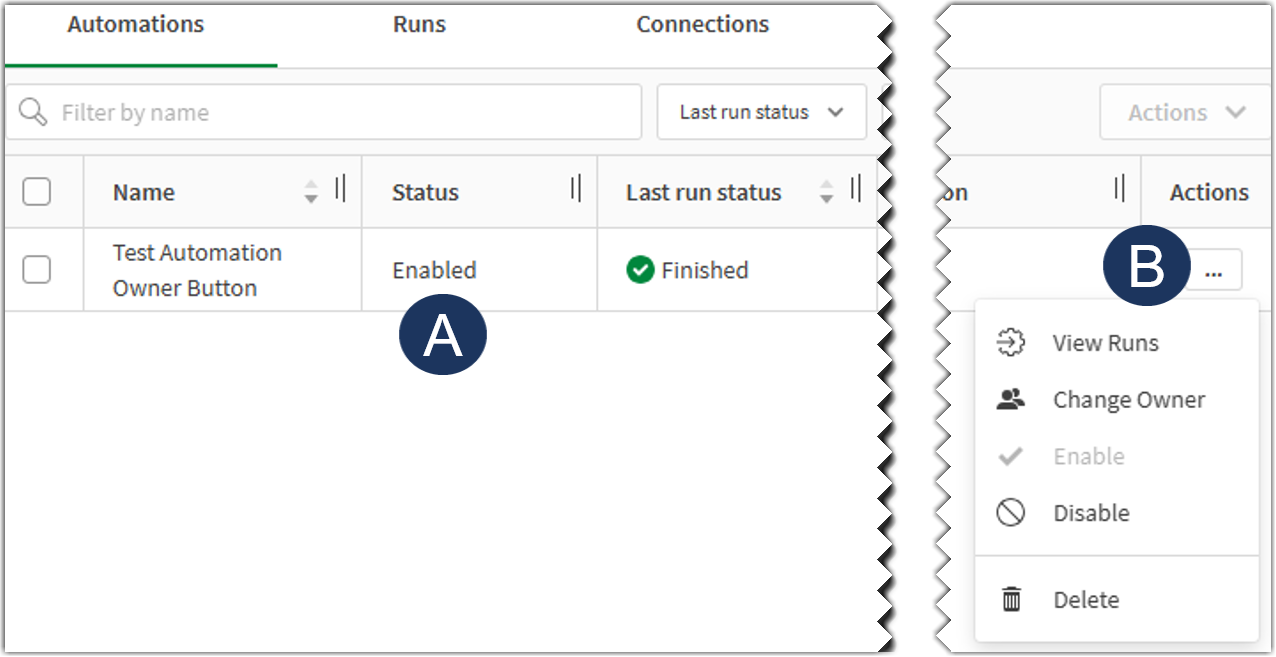
Task: Open the Test Automation Owner Button automation
Action: click(196, 269)
